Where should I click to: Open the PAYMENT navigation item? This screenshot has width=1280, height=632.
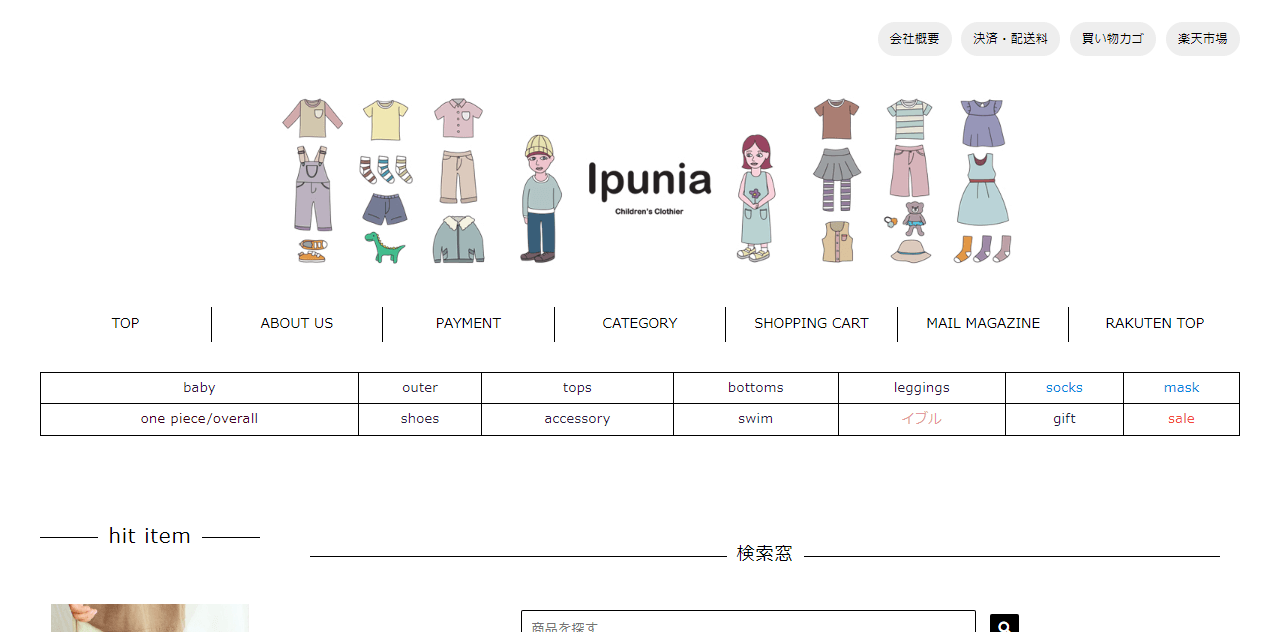(x=468, y=323)
